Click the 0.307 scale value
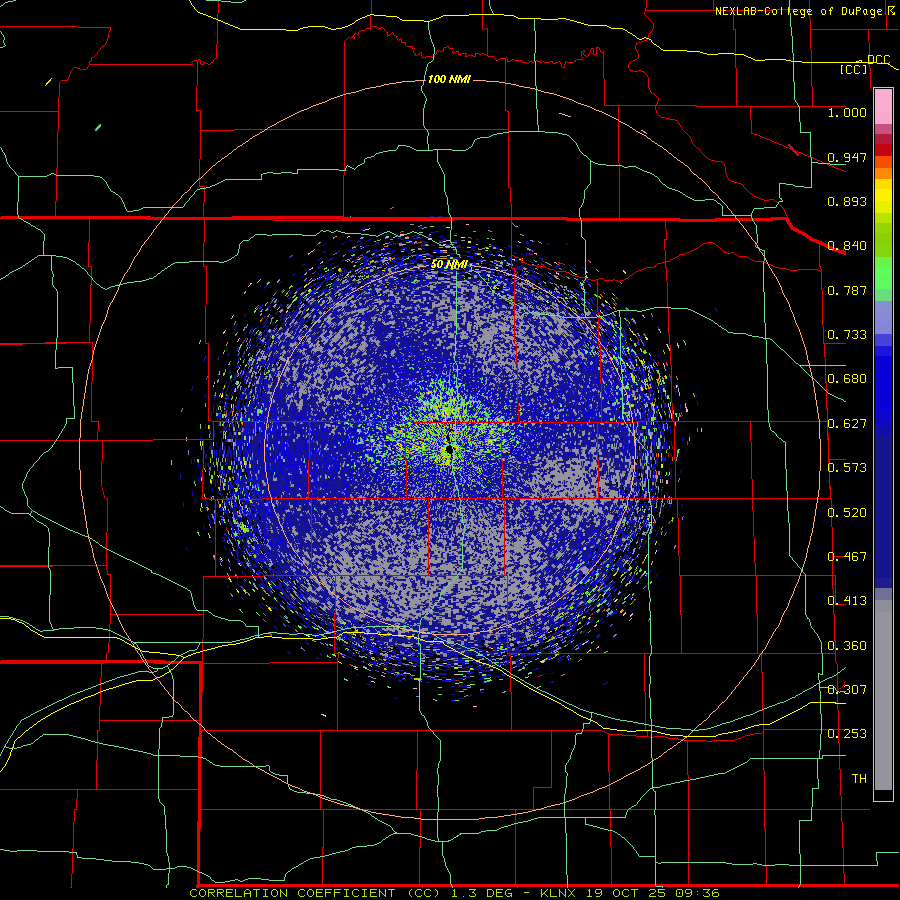The height and width of the screenshot is (900, 900). coord(847,689)
